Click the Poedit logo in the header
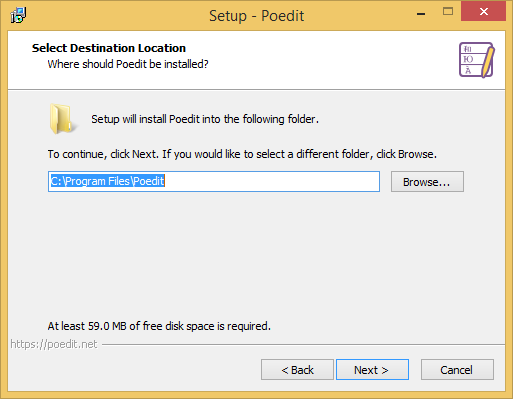The image size is (513, 399). click(x=477, y=60)
